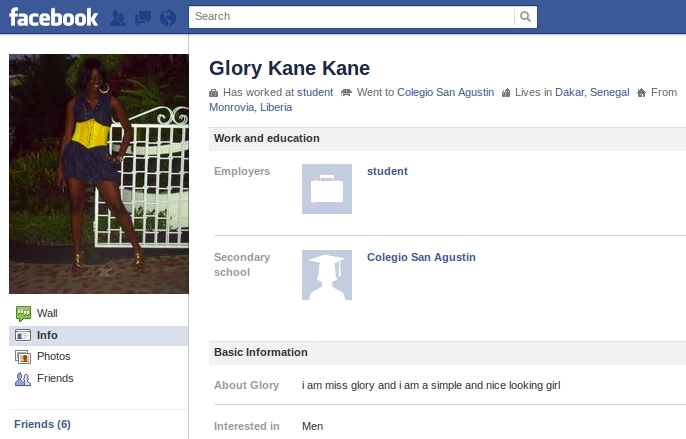Go to the Photos section
The height and width of the screenshot is (439, 686).
click(53, 357)
